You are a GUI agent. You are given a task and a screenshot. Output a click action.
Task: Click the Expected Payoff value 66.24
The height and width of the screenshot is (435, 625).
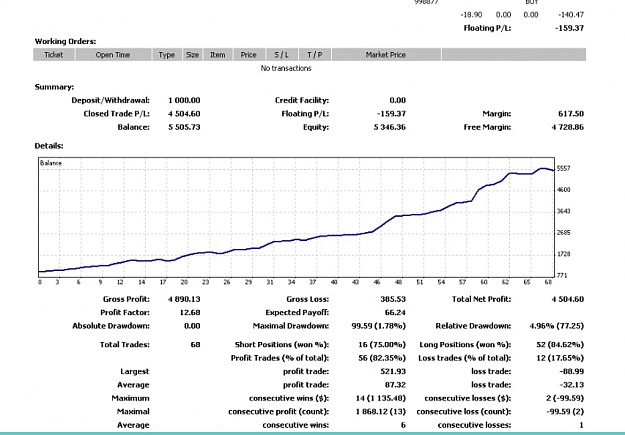click(x=395, y=313)
